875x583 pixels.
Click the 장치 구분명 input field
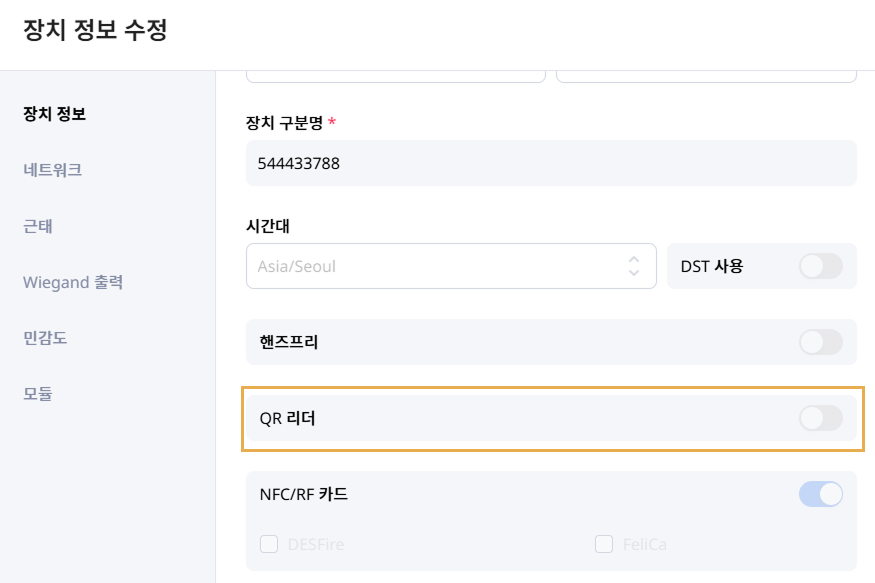point(551,163)
